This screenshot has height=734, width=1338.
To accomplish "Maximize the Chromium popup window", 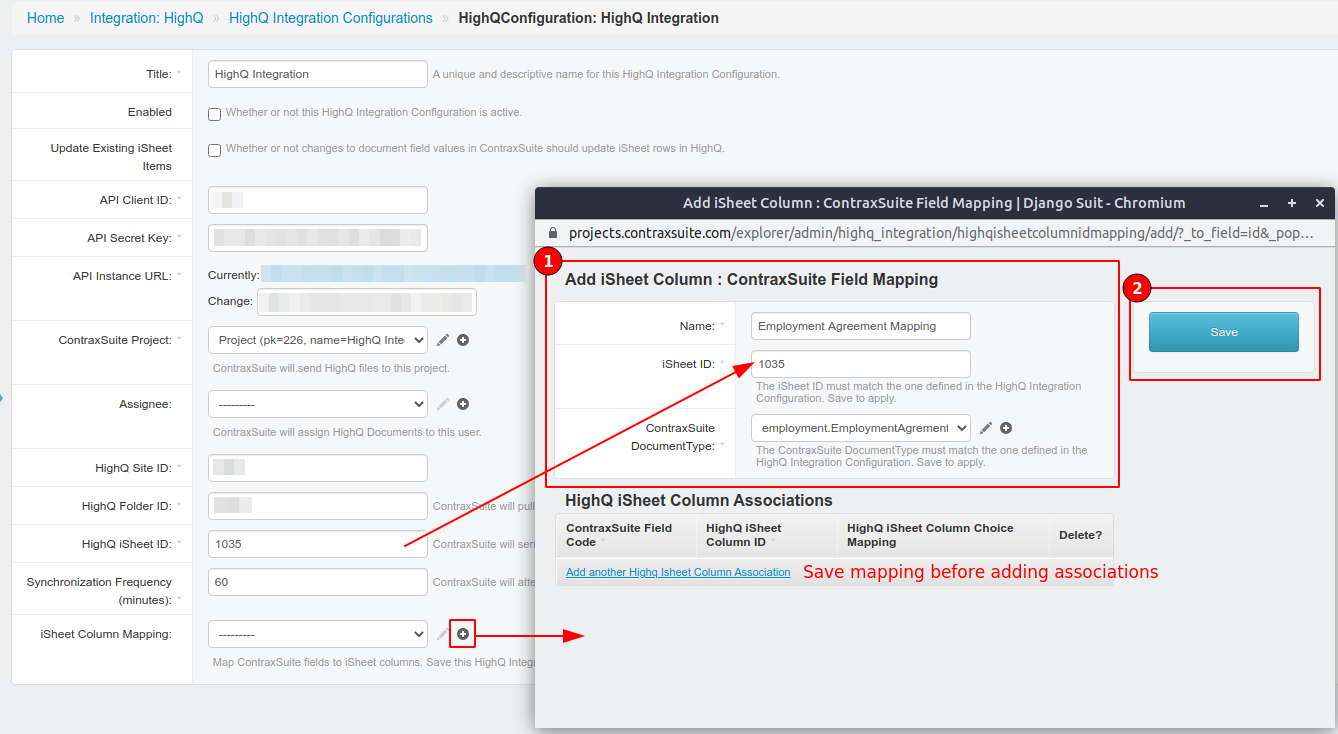I will [x=1292, y=203].
